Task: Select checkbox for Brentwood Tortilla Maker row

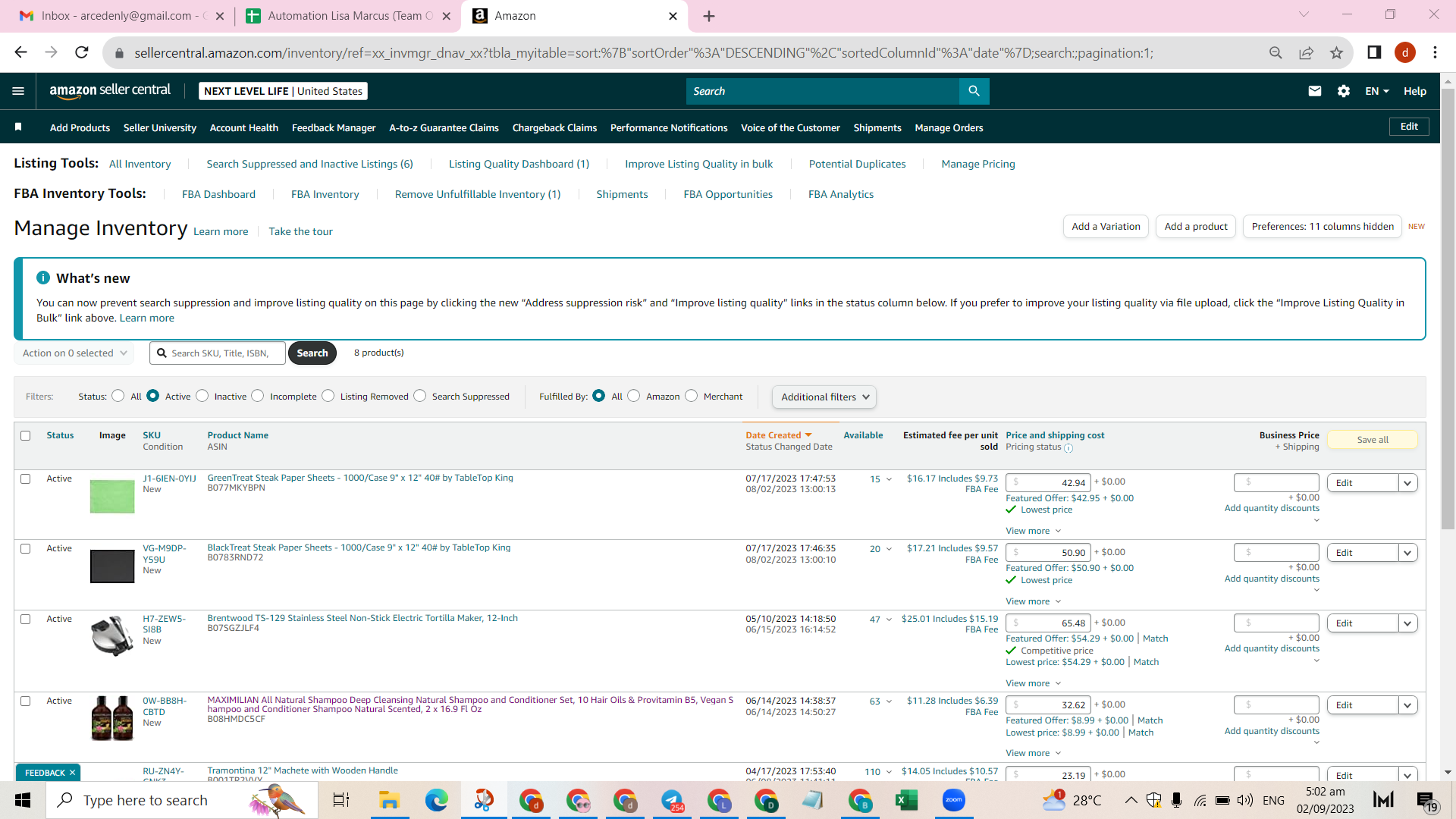Action: pos(26,620)
